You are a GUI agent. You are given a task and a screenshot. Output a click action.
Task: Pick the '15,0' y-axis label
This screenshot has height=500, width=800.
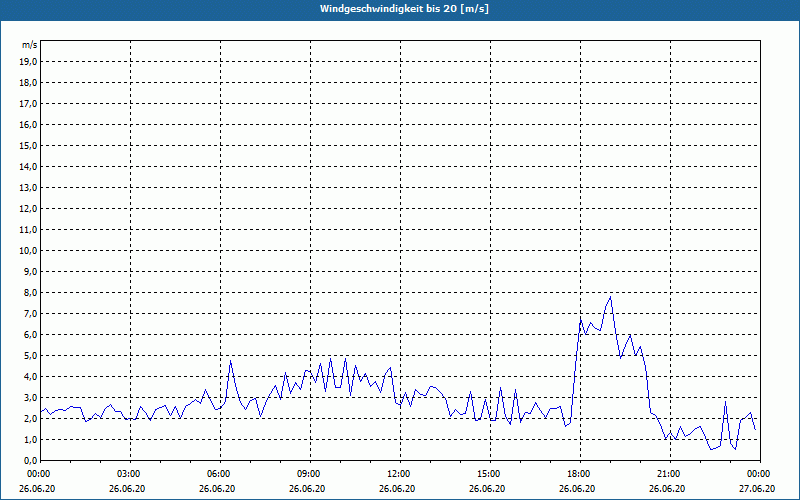coord(28,145)
